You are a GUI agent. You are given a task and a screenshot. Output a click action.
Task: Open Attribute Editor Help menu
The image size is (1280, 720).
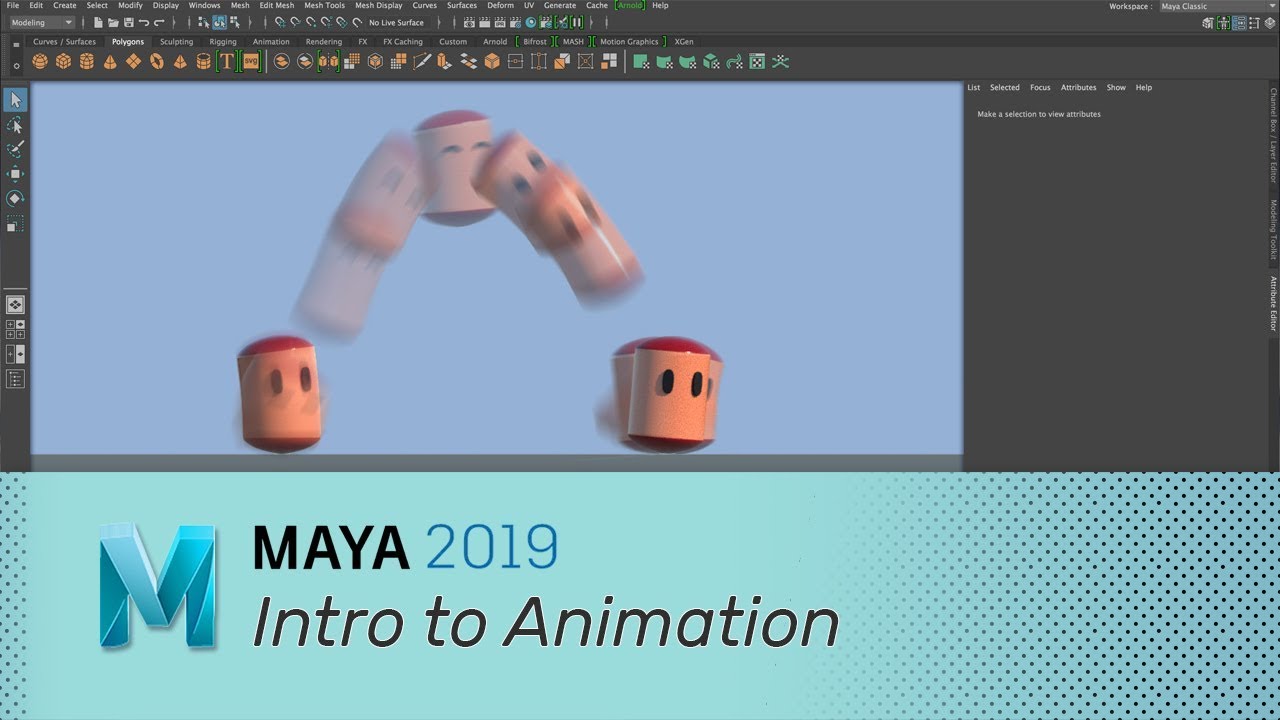1144,88
